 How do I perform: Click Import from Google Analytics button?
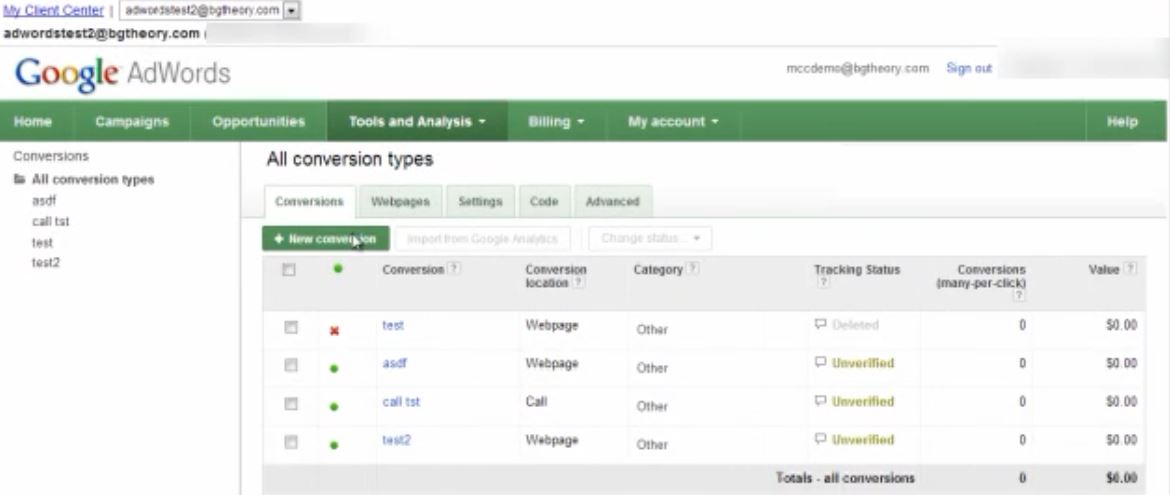click(482, 239)
